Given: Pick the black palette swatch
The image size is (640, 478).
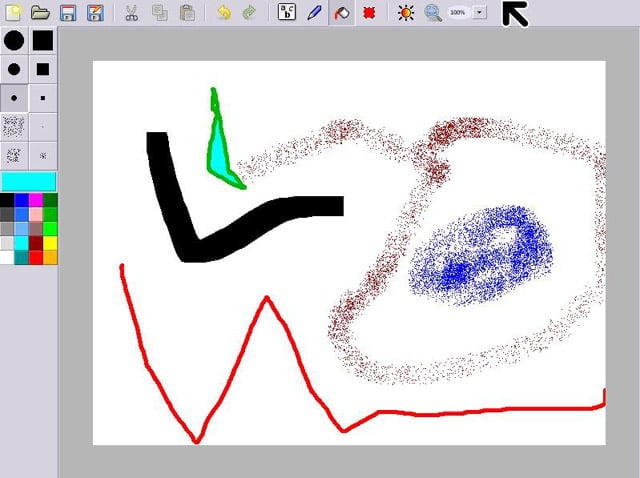Looking at the screenshot, I should pos(7,200).
